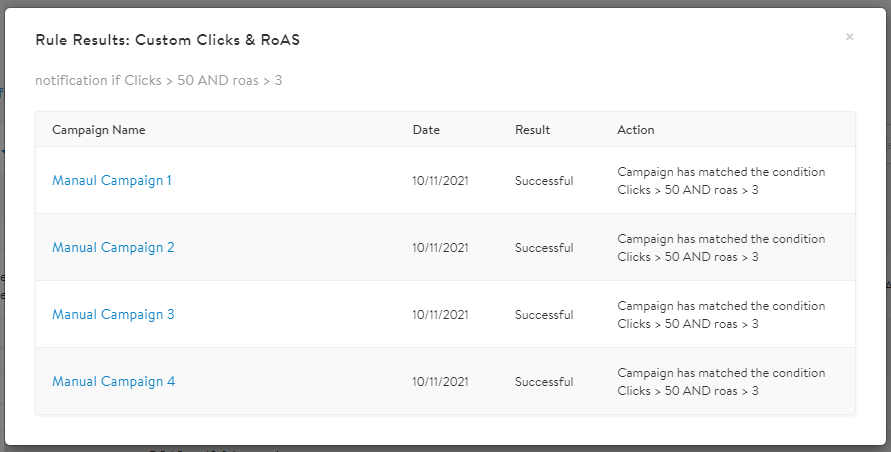Image resolution: width=891 pixels, height=452 pixels.
Task: Click Successful result for Manaul Campaign 1
Action: pos(544,181)
